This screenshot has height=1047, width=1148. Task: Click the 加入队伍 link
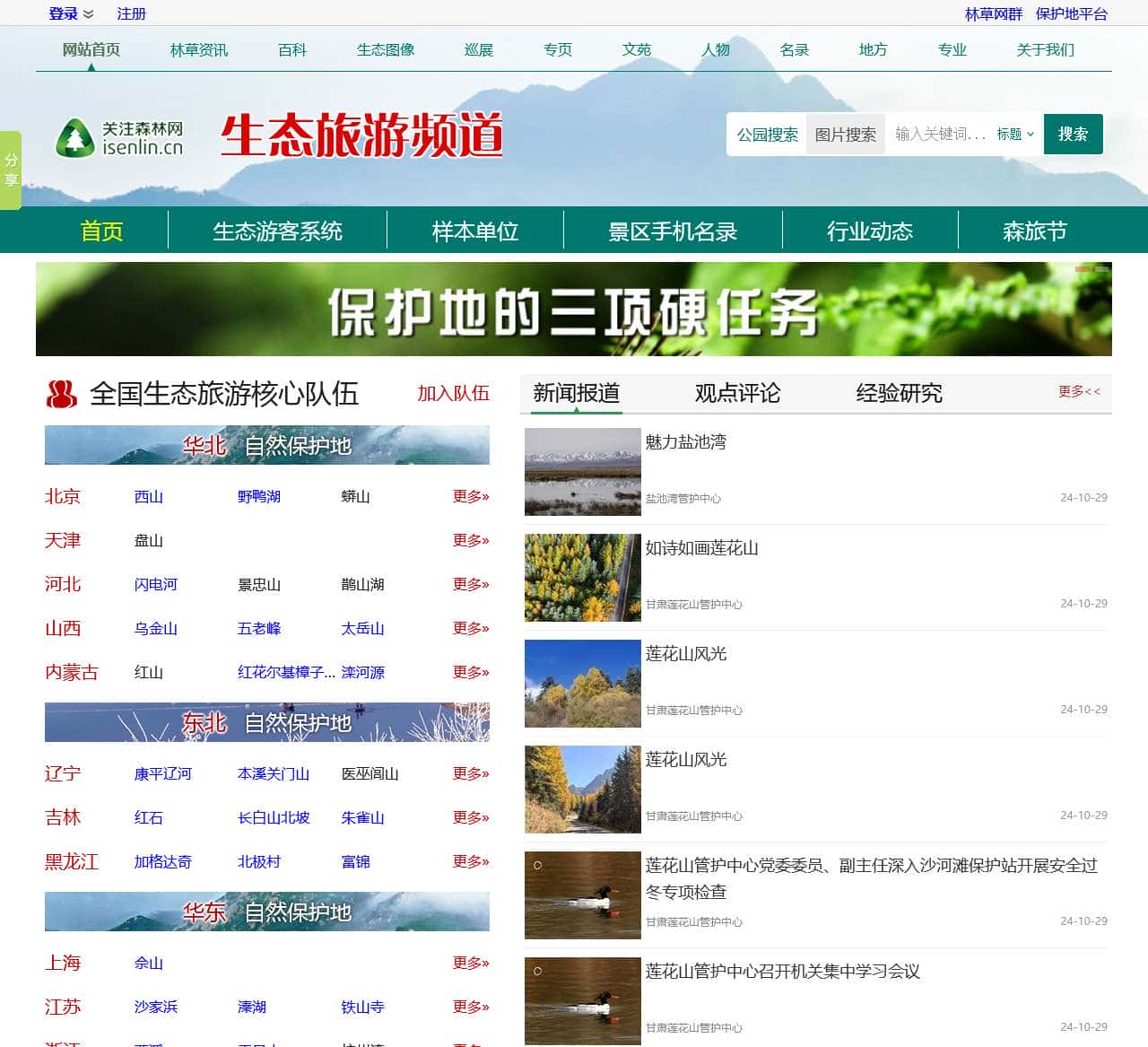[x=453, y=393]
